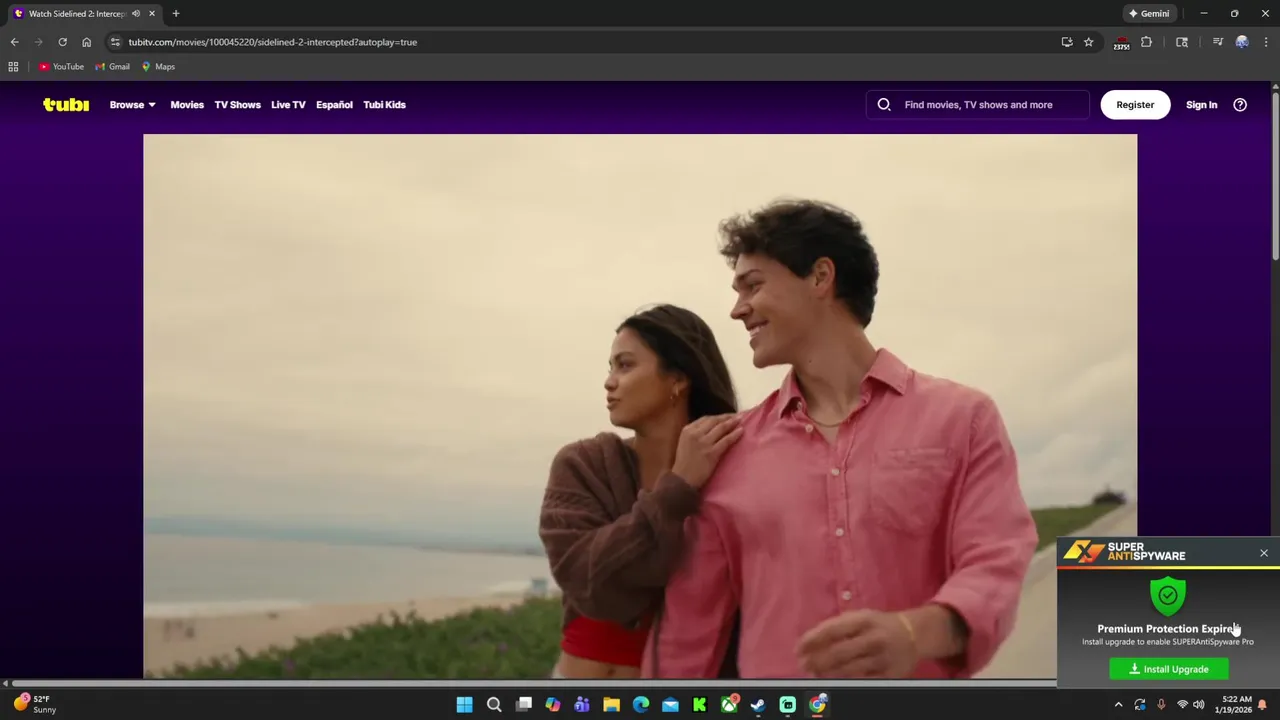Open Copilot from the taskbar
The image size is (1280, 720).
[552, 705]
